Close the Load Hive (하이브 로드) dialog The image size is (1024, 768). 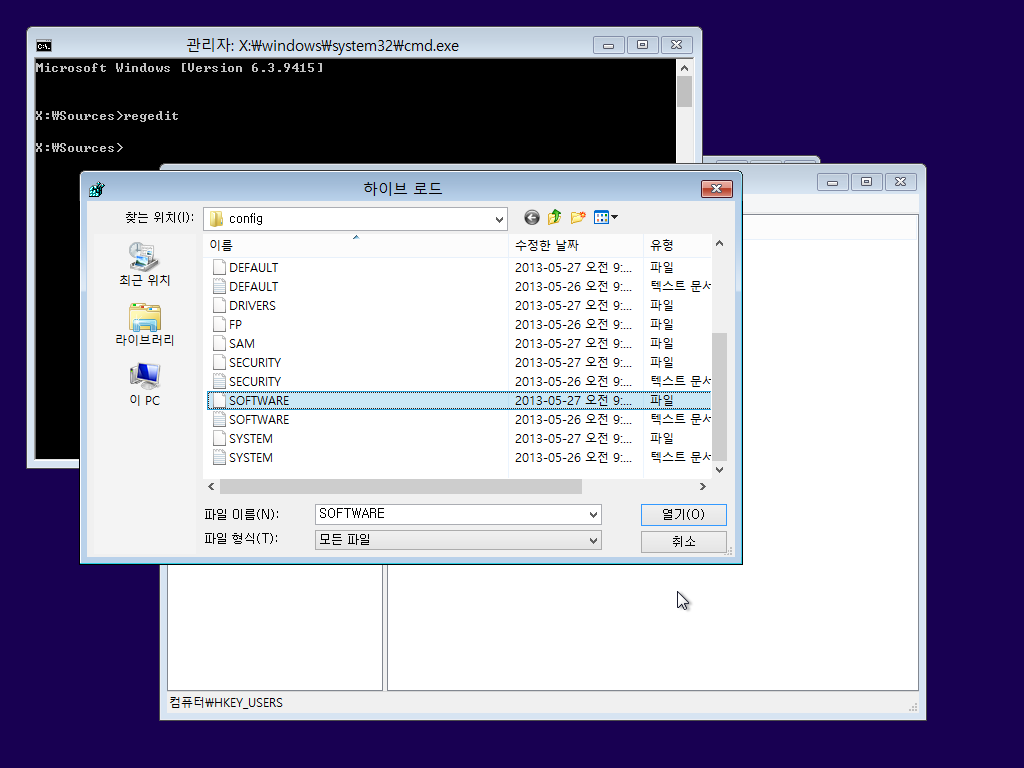click(x=716, y=189)
